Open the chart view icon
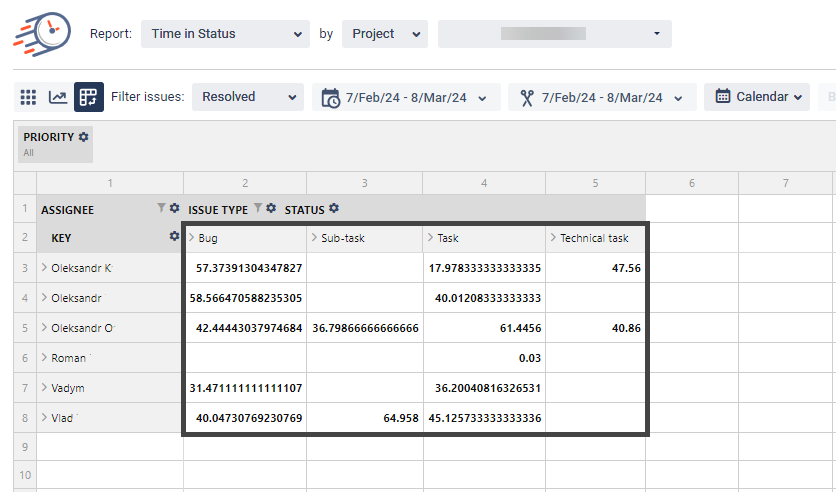The height and width of the screenshot is (492, 836). [x=58, y=97]
